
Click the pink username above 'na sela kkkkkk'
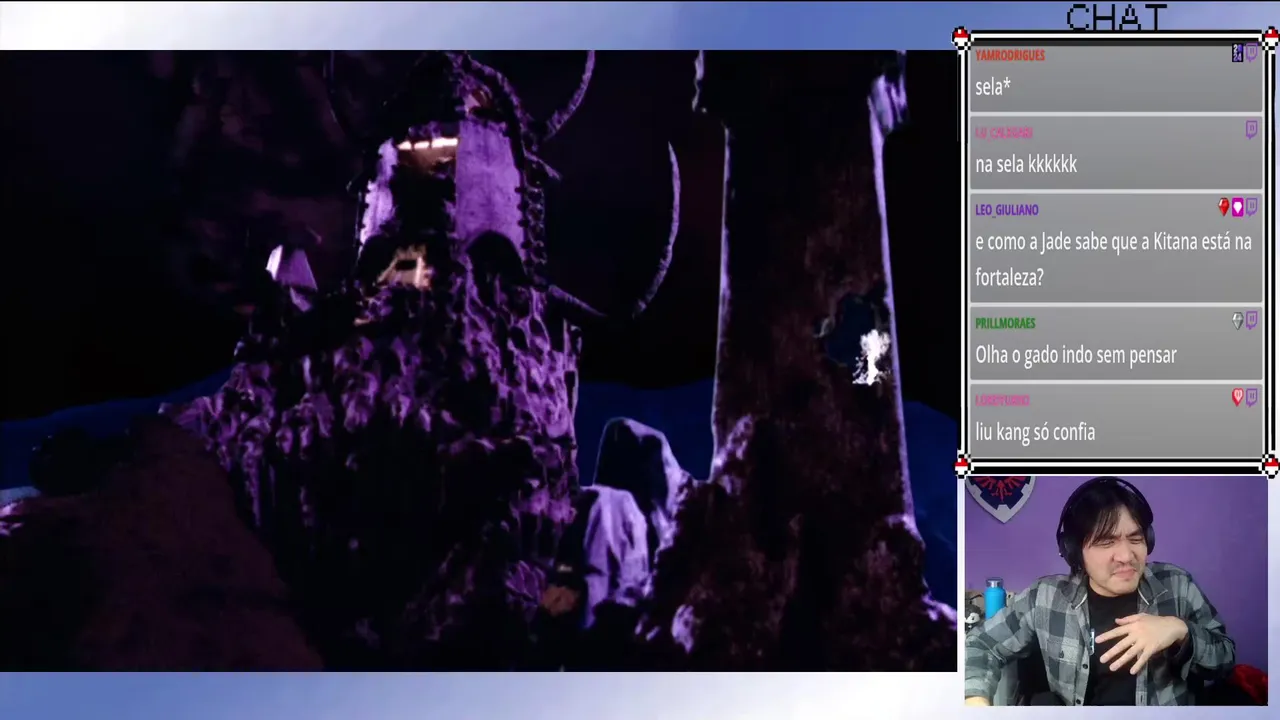(x=1004, y=133)
